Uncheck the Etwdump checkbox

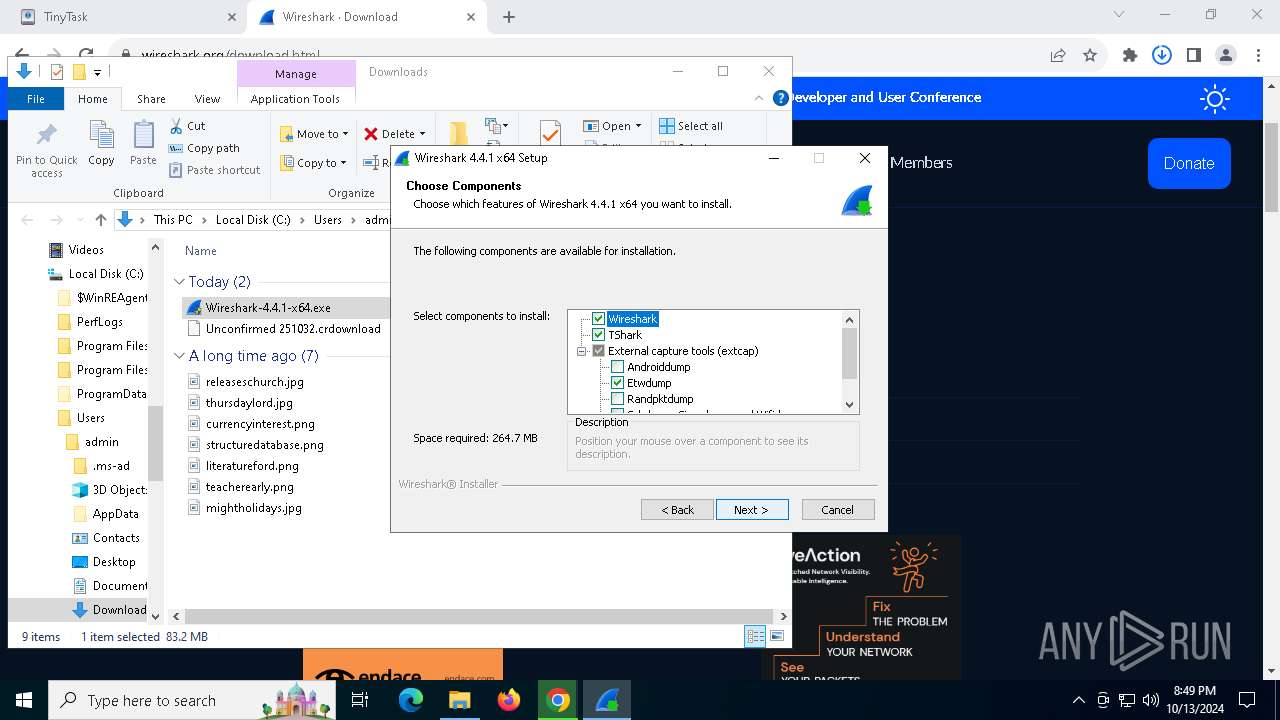(618, 383)
